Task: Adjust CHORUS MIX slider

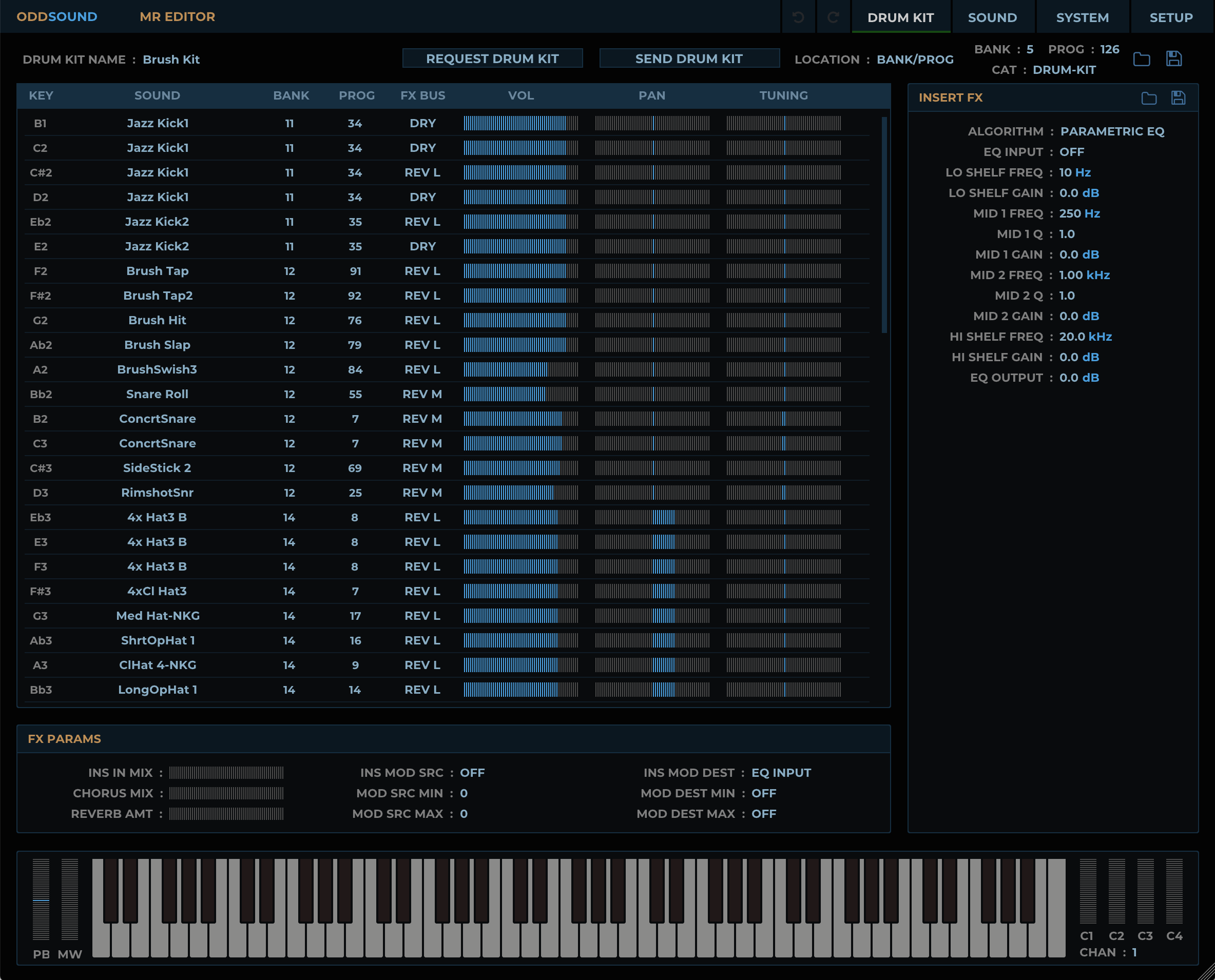Action: [x=226, y=793]
